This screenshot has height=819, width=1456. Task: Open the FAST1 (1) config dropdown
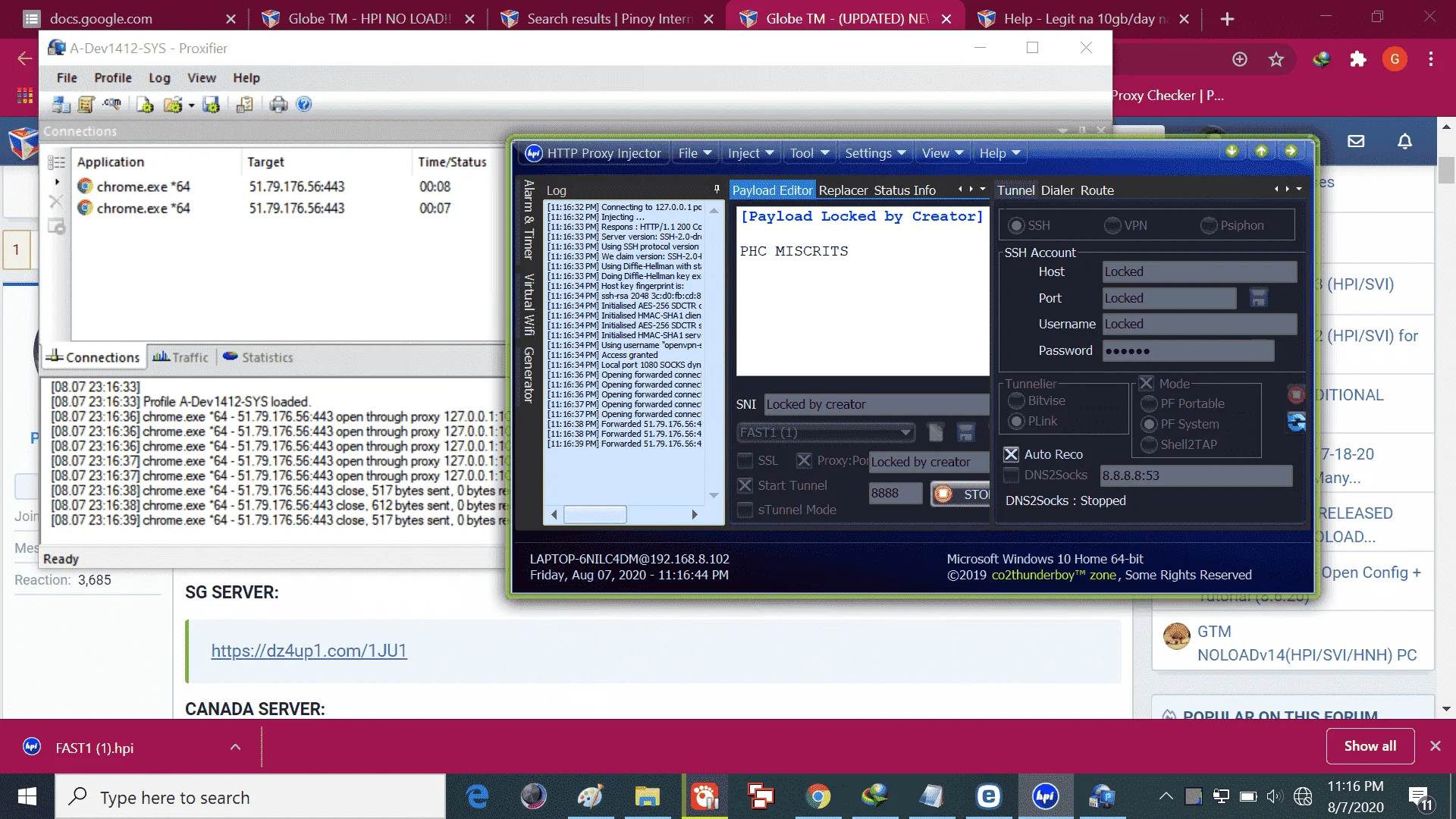[x=826, y=432]
